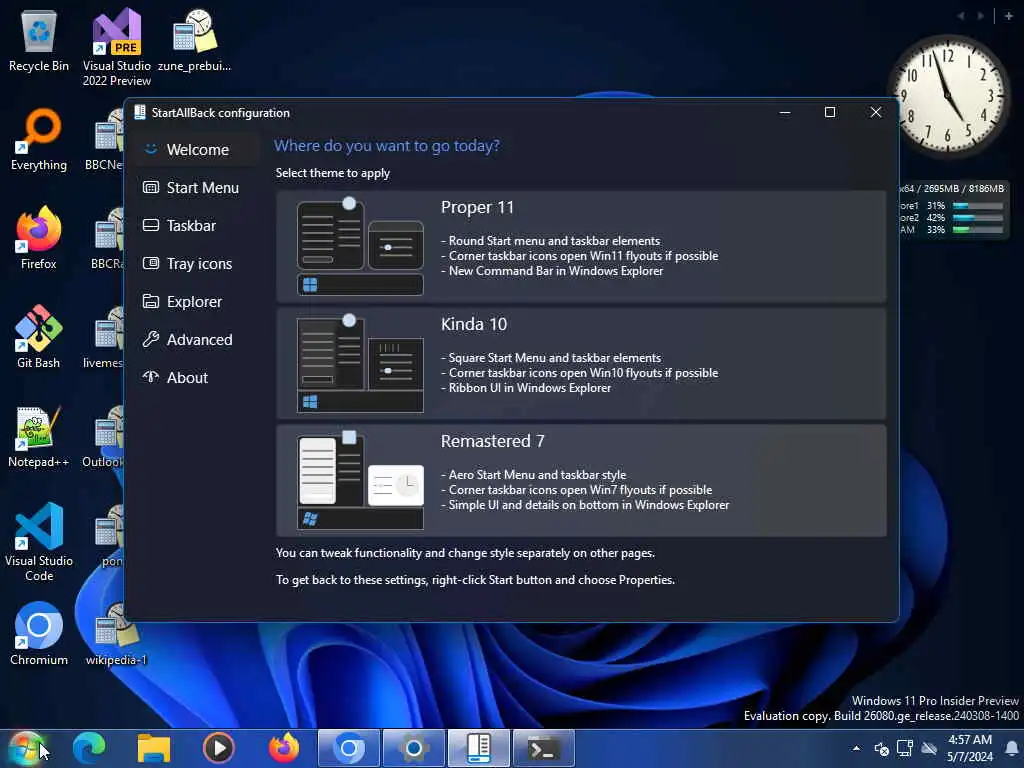The width and height of the screenshot is (1024, 768).
Task: Click the Welcome smiley icon
Action: 151,149
